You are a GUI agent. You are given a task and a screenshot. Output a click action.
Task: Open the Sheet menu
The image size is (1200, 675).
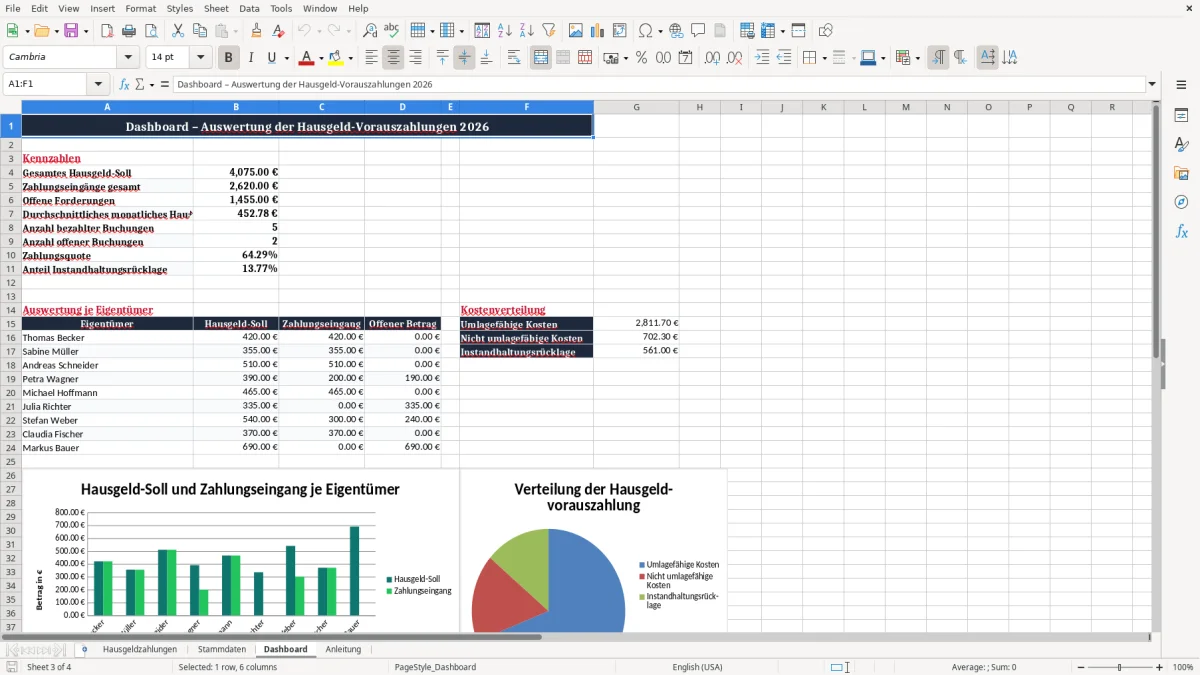click(216, 8)
